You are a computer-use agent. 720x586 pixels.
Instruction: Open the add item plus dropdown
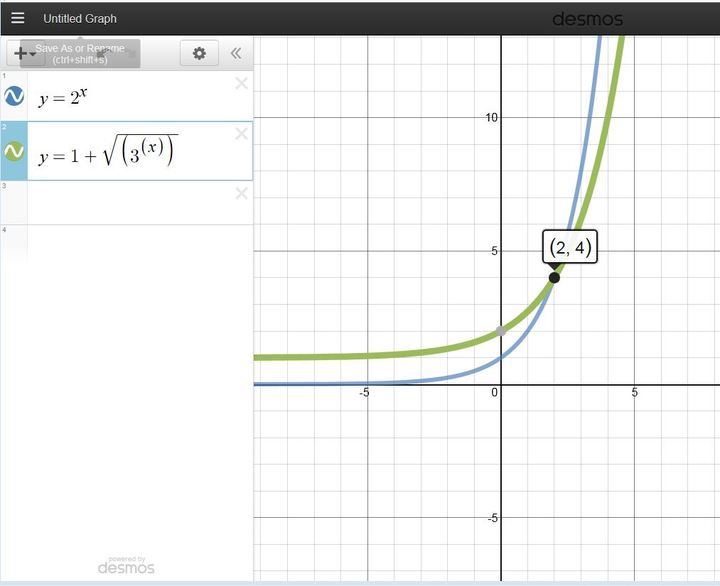22,53
